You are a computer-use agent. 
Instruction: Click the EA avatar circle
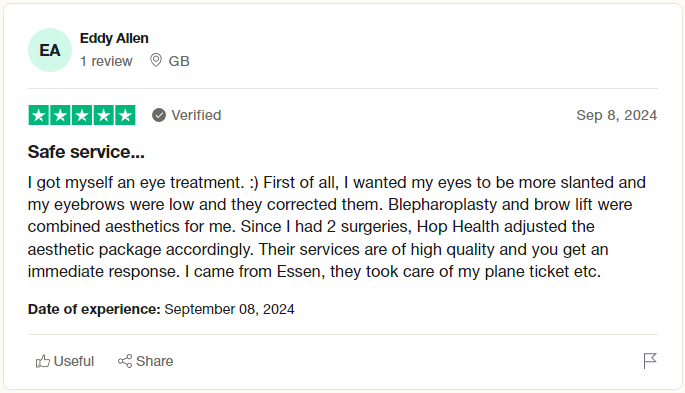tap(50, 50)
